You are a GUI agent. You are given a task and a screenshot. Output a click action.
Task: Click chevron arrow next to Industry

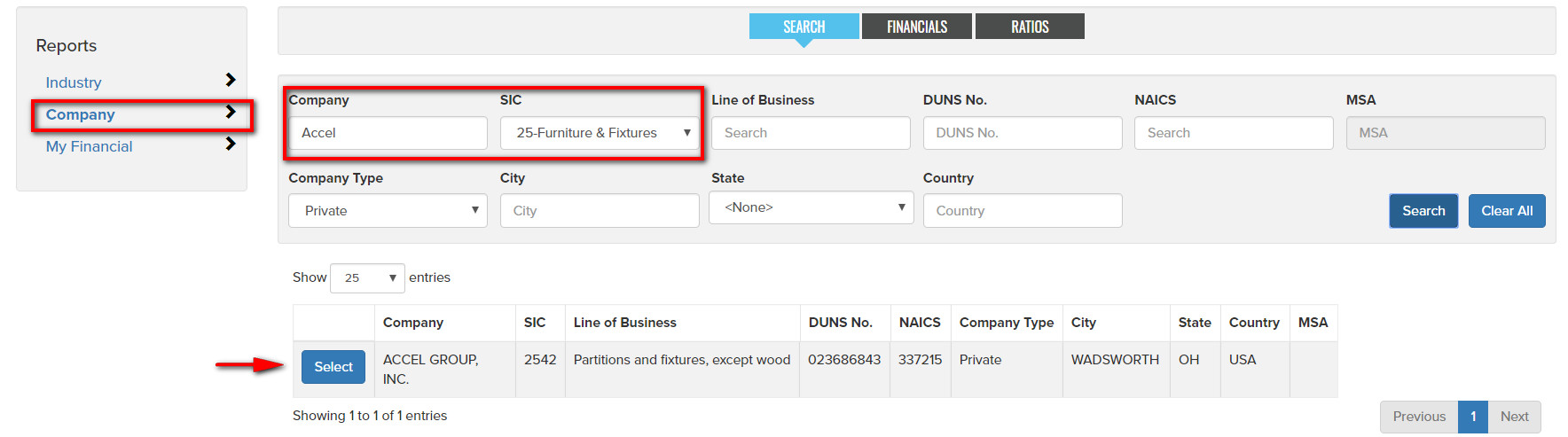[231, 80]
